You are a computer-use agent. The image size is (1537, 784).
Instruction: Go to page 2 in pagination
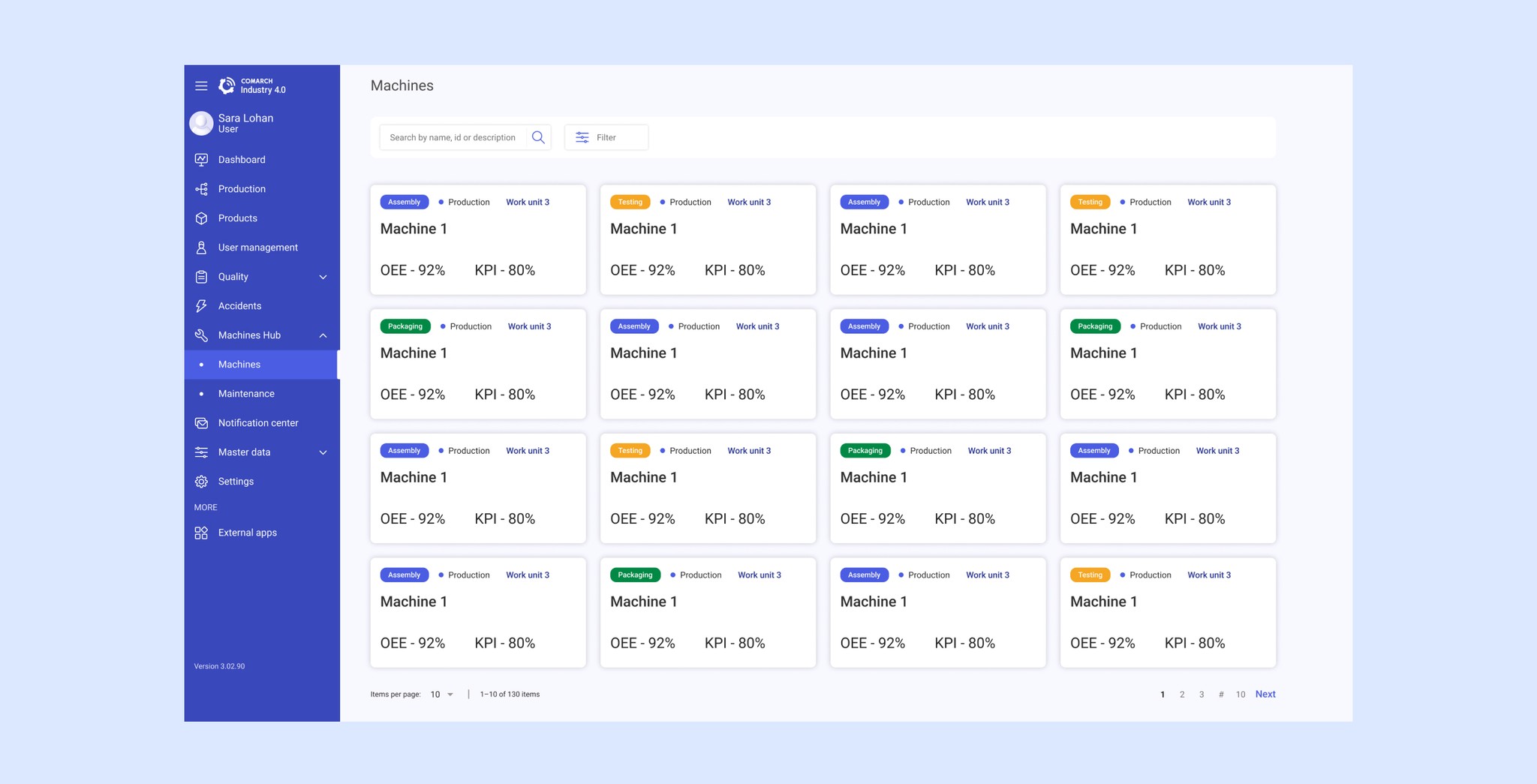[1182, 695]
